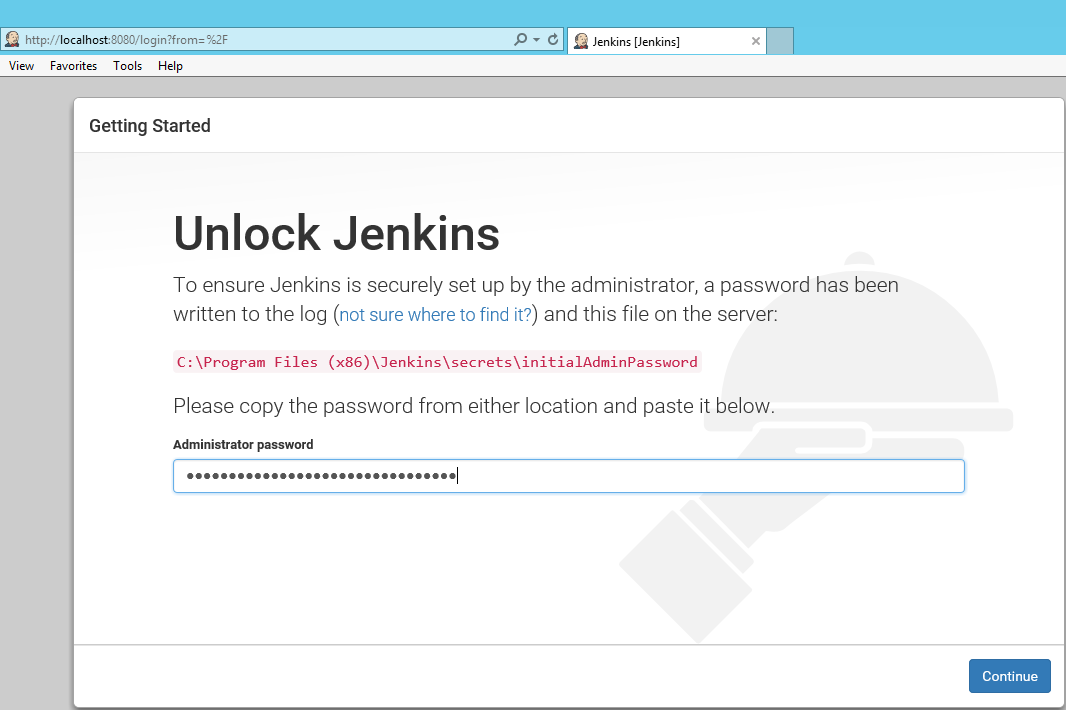Click the Administrator password label
The height and width of the screenshot is (710, 1066).
click(243, 444)
